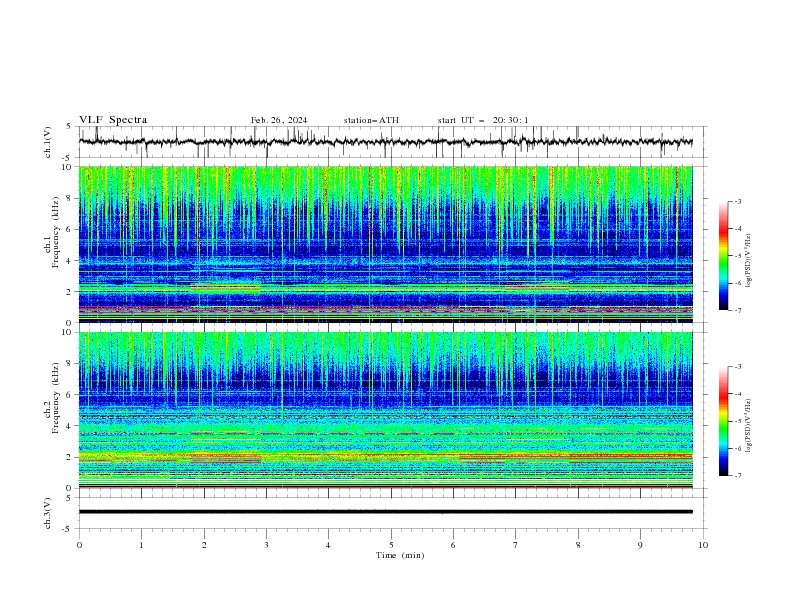Screen dimensions: 792x612
Task: Click the ch.2 spectrogram plot
Action: pyautogui.click(x=385, y=410)
